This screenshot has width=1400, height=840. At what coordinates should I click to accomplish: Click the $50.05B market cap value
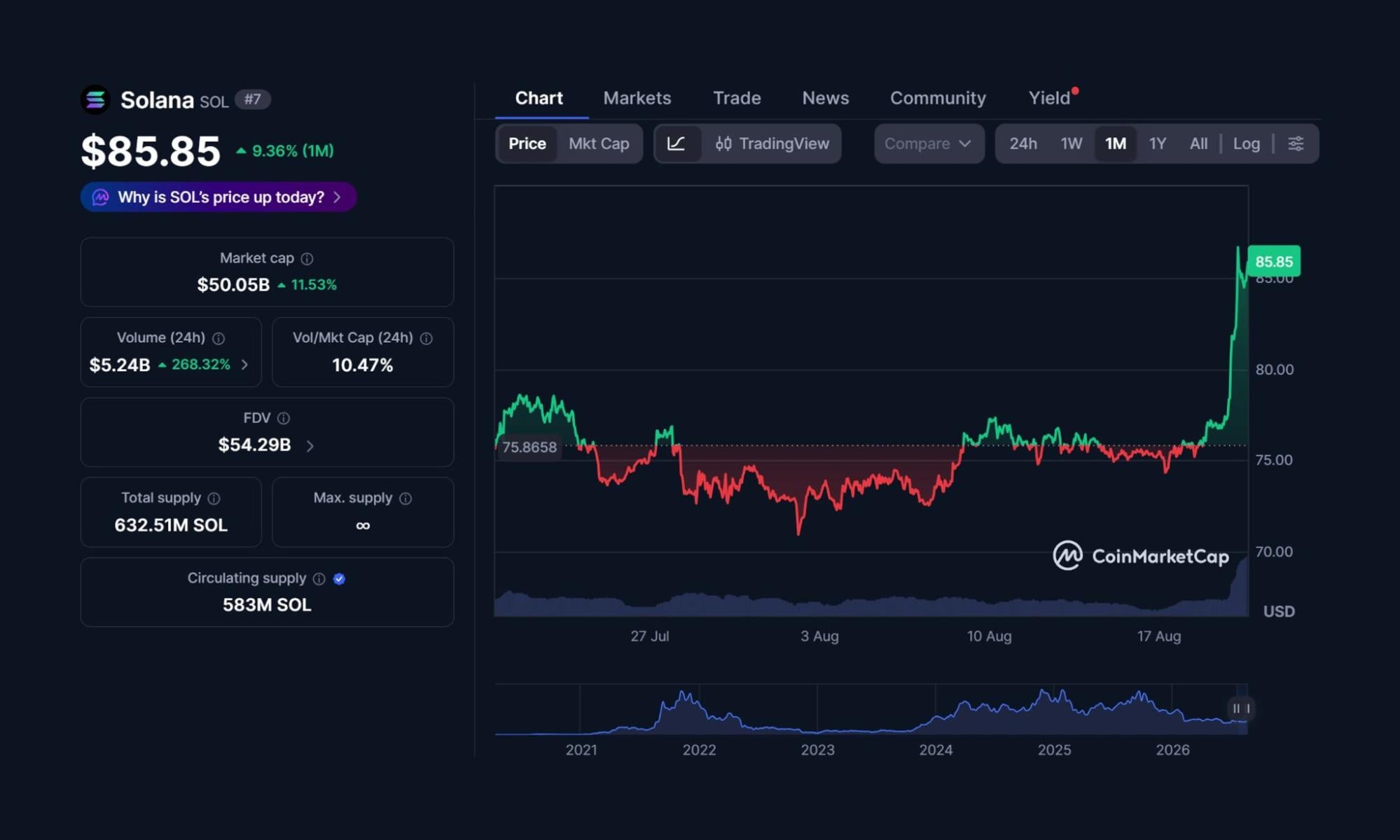point(233,285)
